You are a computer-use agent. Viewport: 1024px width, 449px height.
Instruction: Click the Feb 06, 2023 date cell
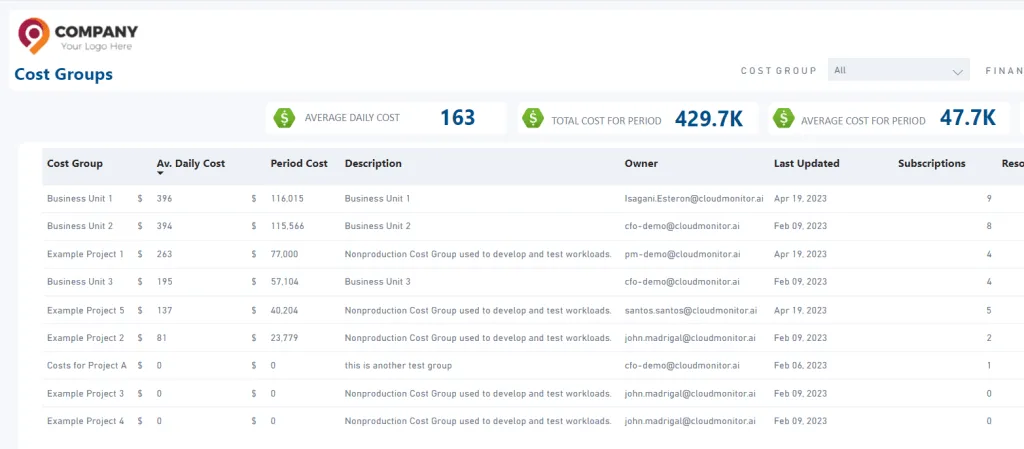tap(801, 365)
